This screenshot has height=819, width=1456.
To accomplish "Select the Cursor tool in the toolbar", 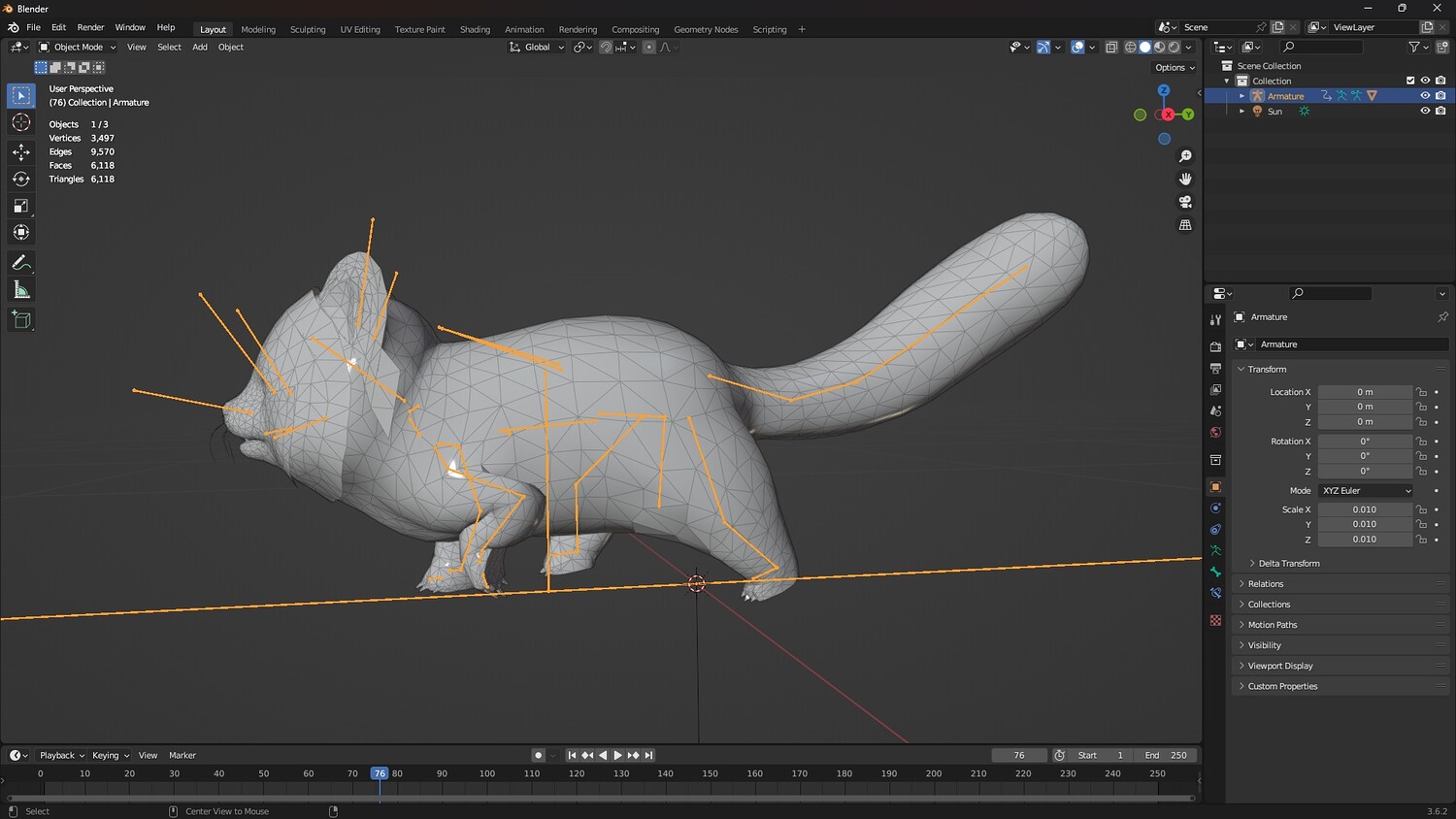I will [x=21, y=122].
